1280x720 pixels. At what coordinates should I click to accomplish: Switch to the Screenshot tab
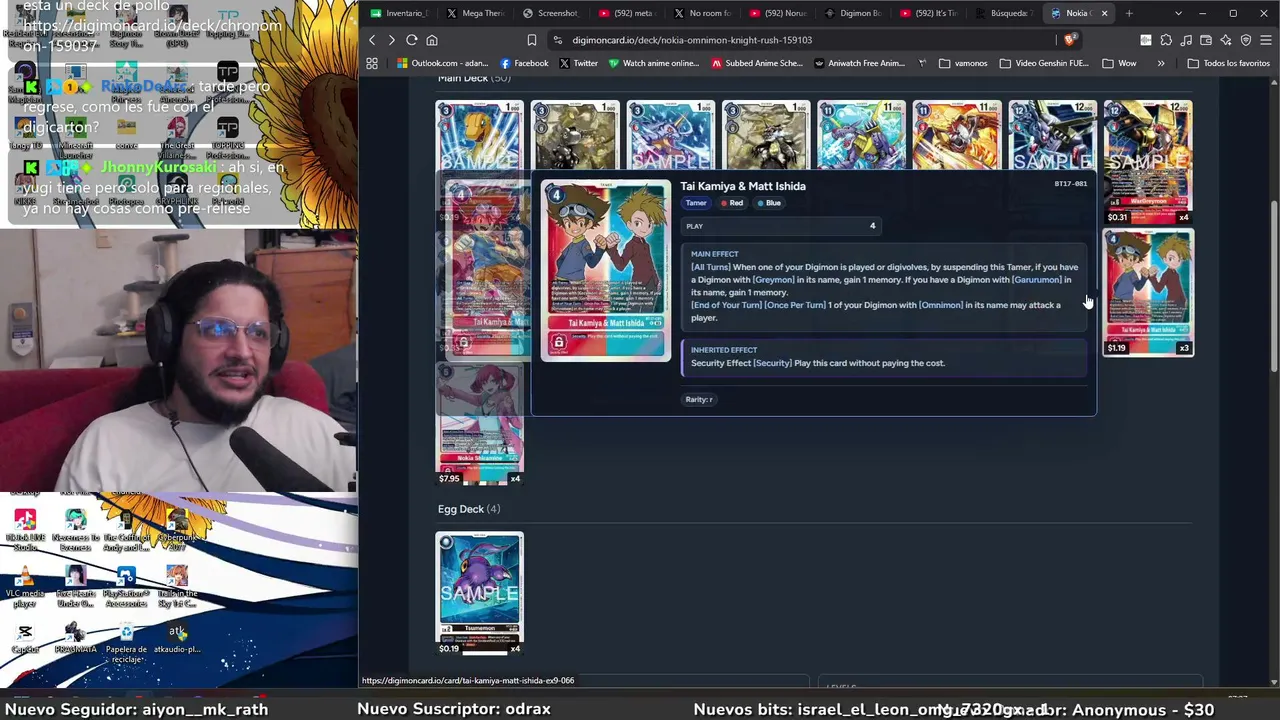[x=550, y=13]
